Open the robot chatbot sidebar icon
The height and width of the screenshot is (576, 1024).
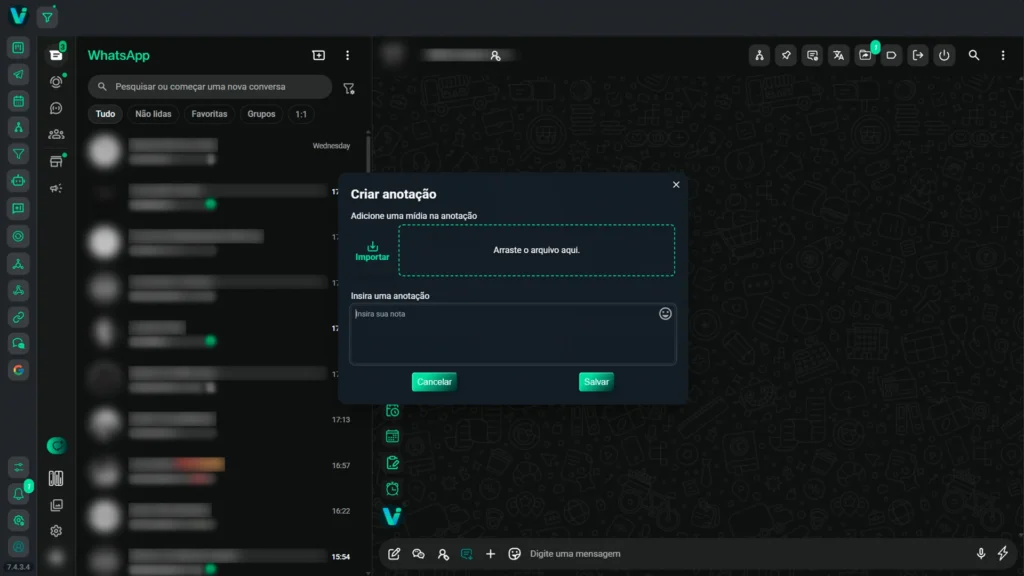click(x=18, y=181)
